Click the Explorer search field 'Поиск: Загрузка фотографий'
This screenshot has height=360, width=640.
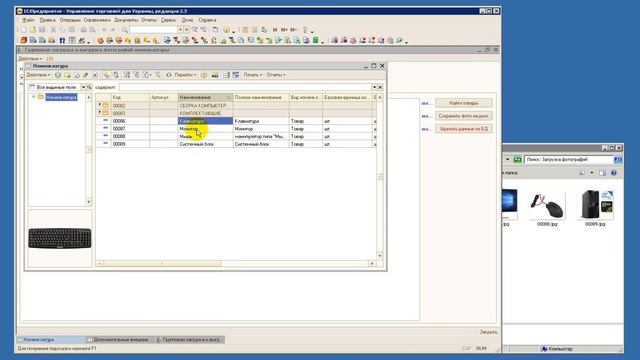(x=569, y=160)
